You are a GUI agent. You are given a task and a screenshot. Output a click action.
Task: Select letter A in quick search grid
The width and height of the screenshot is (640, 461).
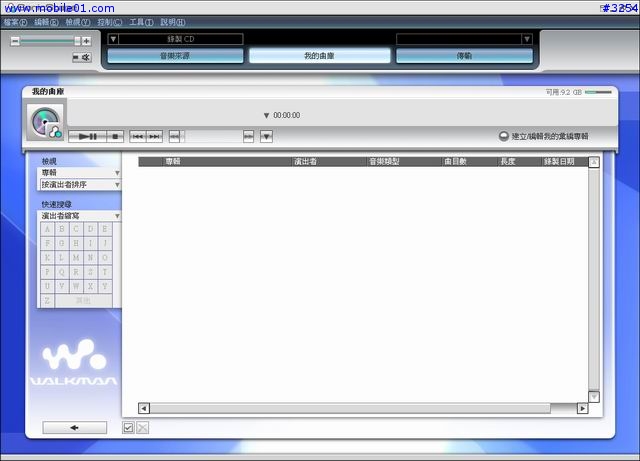pyautogui.click(x=47, y=229)
